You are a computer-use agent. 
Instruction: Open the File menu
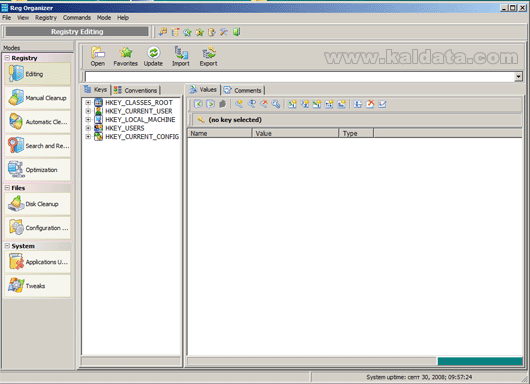(6, 18)
